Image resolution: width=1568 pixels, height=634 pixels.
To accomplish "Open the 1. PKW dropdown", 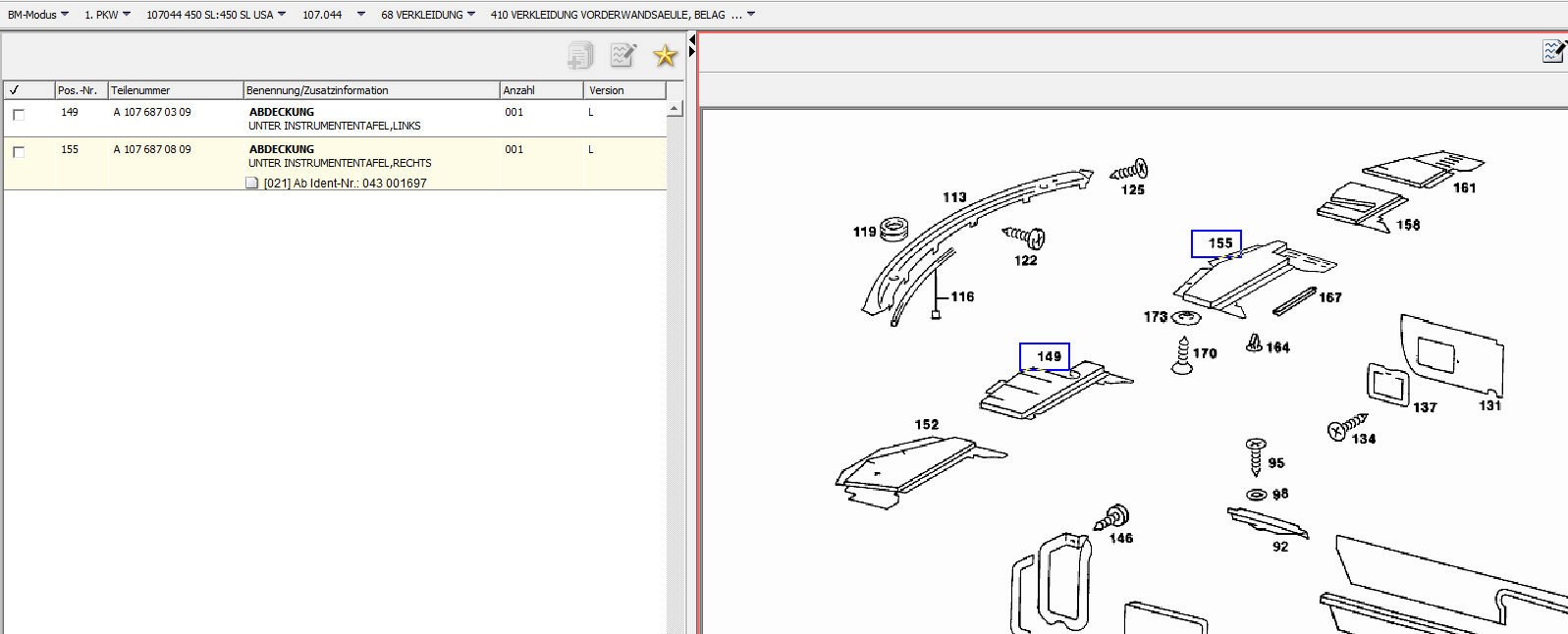I will pyautogui.click(x=107, y=15).
